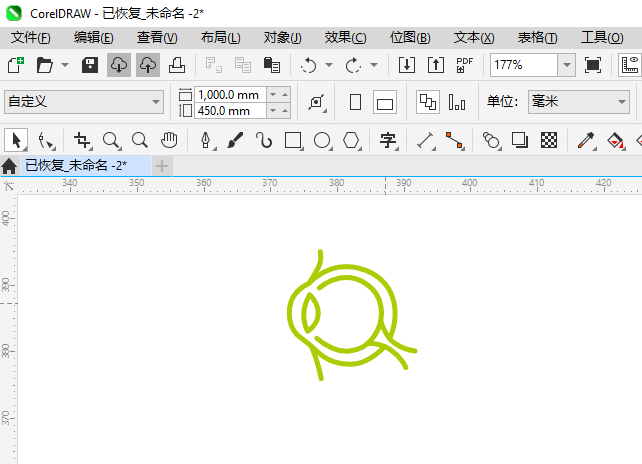This screenshot has height=464, width=642.
Task: Pick the Polygon tool
Action: pos(351,140)
